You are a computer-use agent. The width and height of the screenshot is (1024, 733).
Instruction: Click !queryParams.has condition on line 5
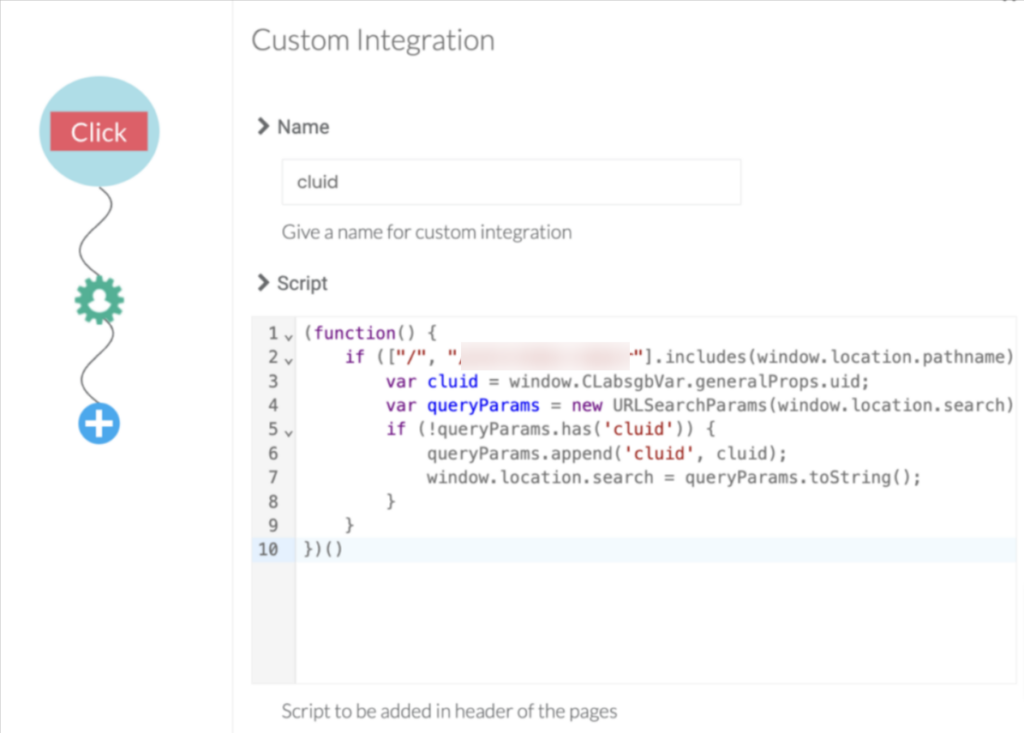tap(554, 429)
